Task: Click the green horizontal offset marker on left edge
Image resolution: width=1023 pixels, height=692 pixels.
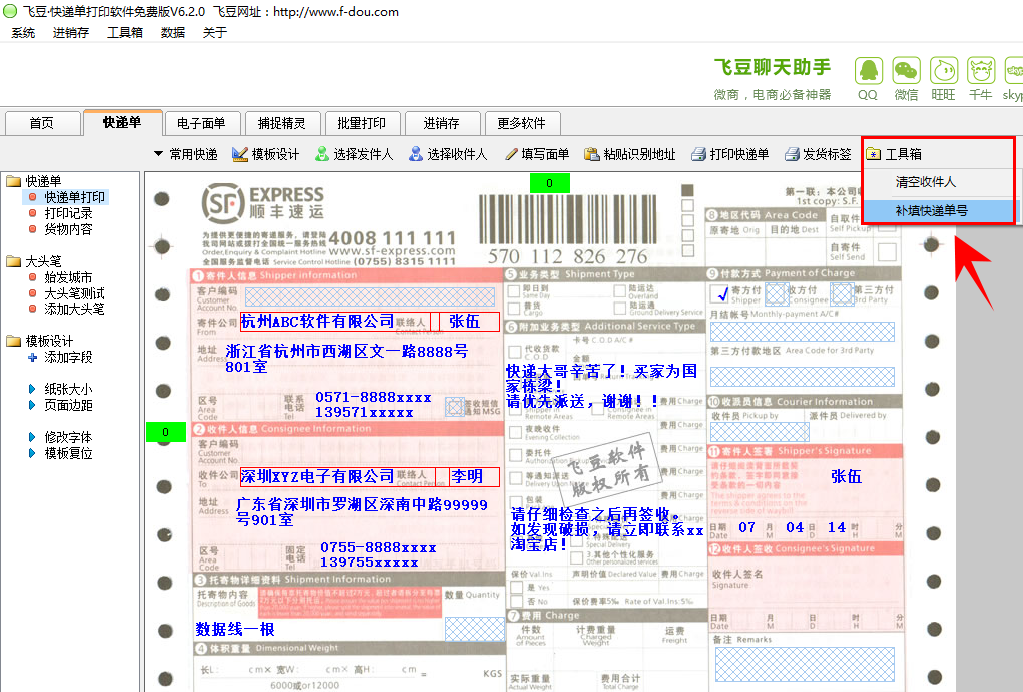Action: click(166, 432)
